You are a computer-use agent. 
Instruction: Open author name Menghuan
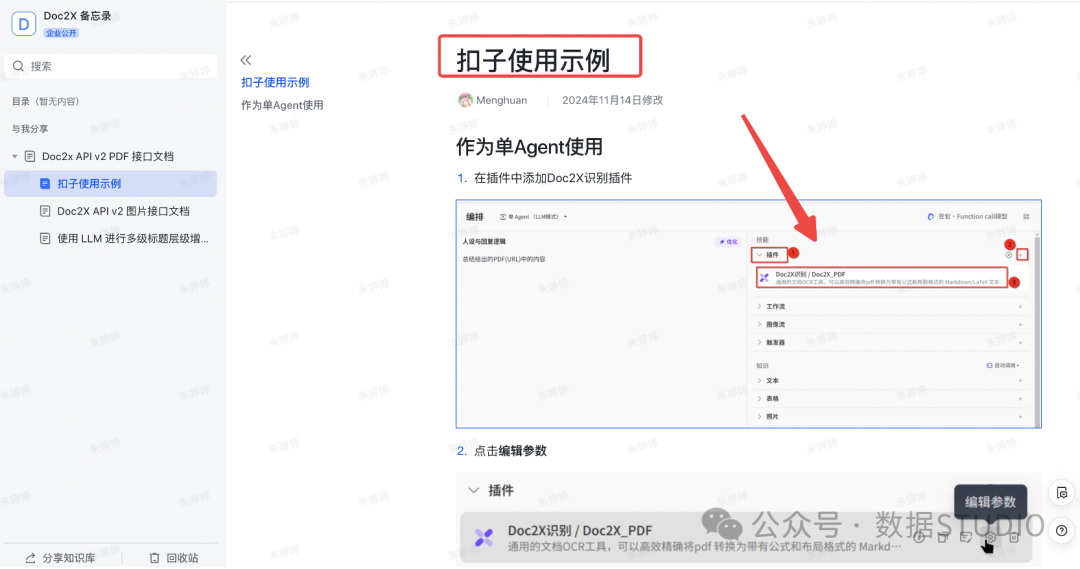pyautogui.click(x=501, y=101)
